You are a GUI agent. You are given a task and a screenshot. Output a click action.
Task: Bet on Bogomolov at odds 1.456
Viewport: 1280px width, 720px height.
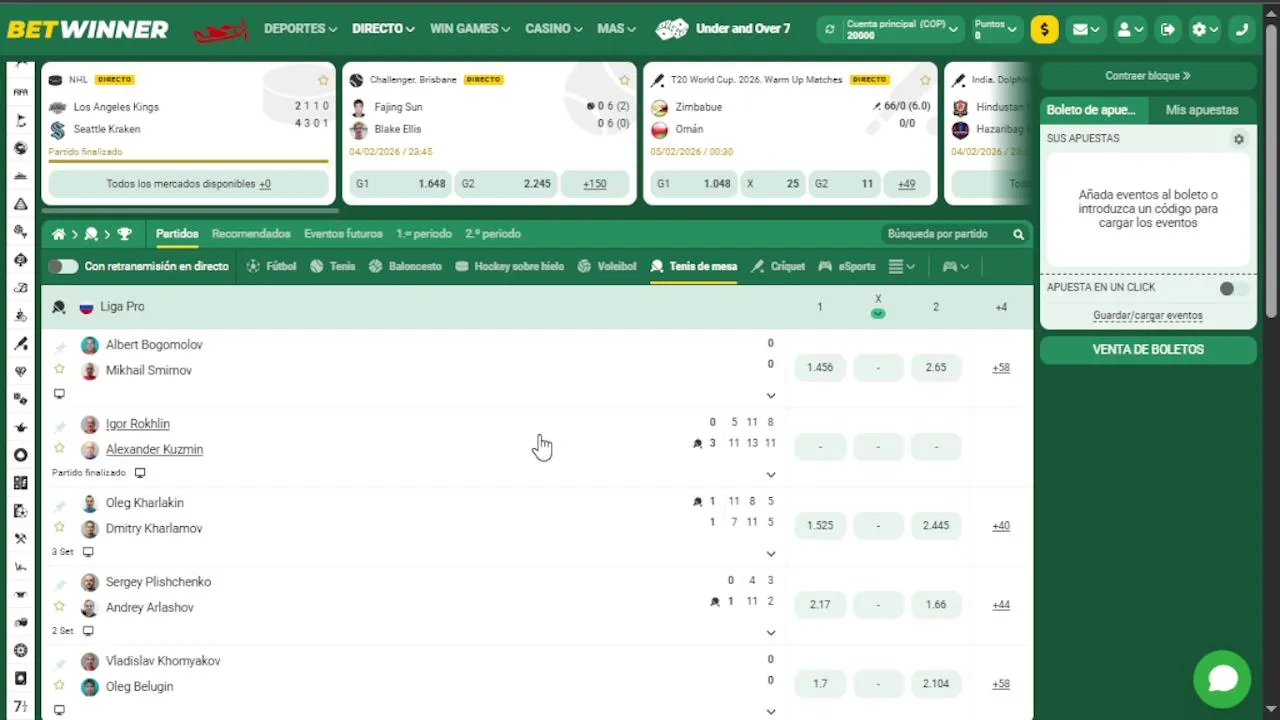[x=820, y=368]
